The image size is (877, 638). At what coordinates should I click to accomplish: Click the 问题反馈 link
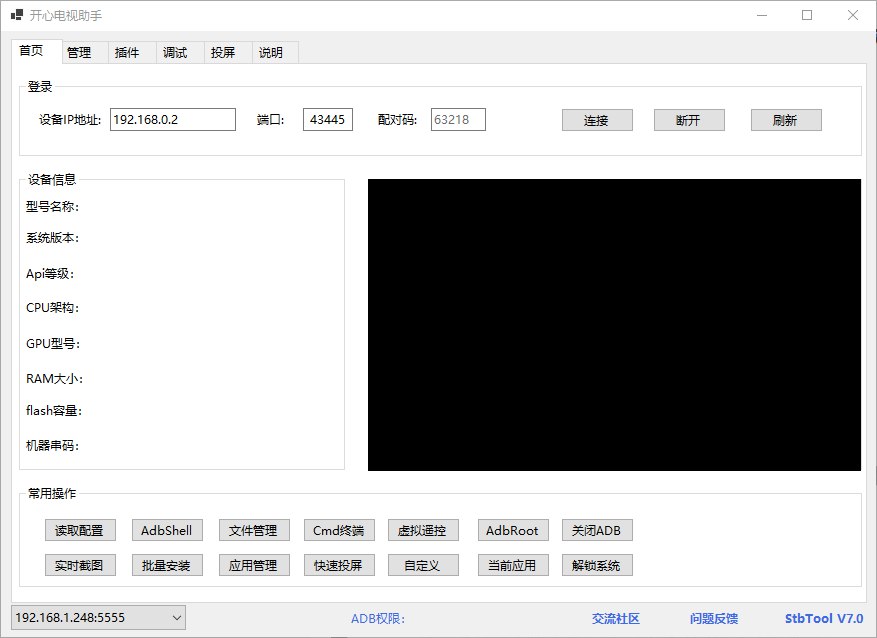coord(714,619)
